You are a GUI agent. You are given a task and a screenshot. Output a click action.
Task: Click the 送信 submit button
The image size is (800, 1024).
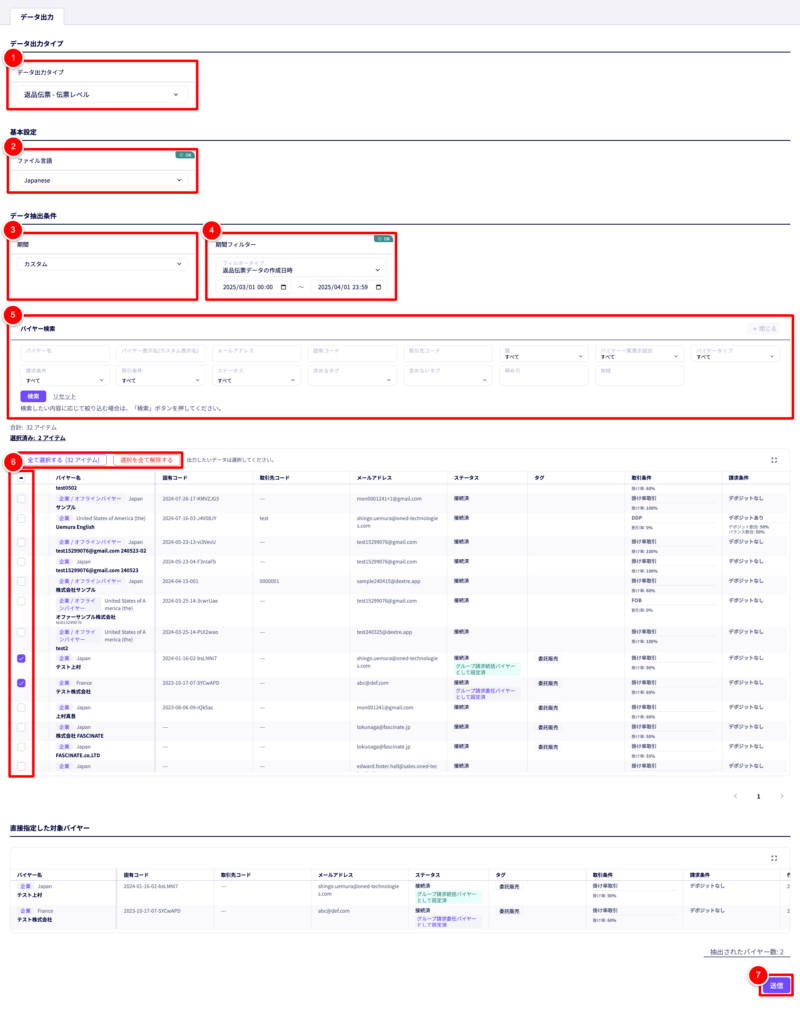point(776,985)
